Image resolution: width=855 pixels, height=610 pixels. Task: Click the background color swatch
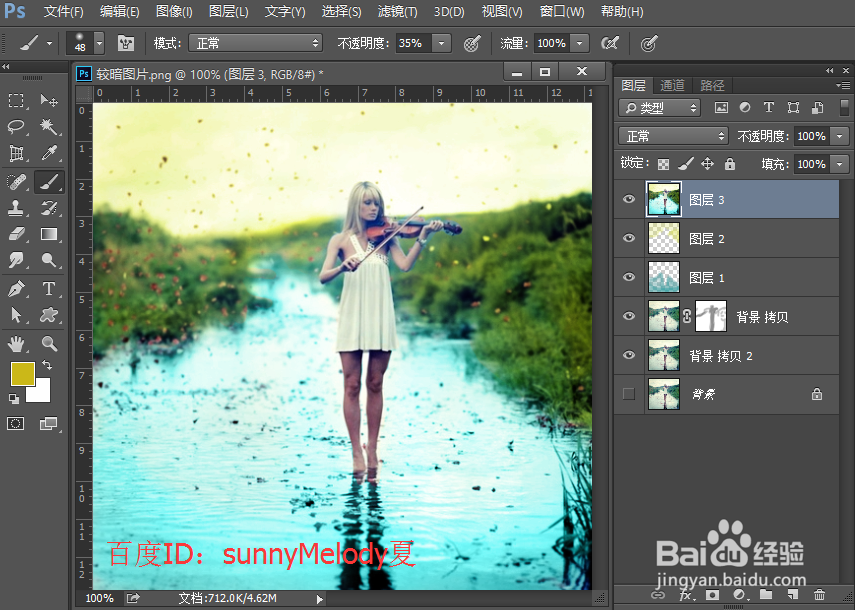pos(43,394)
